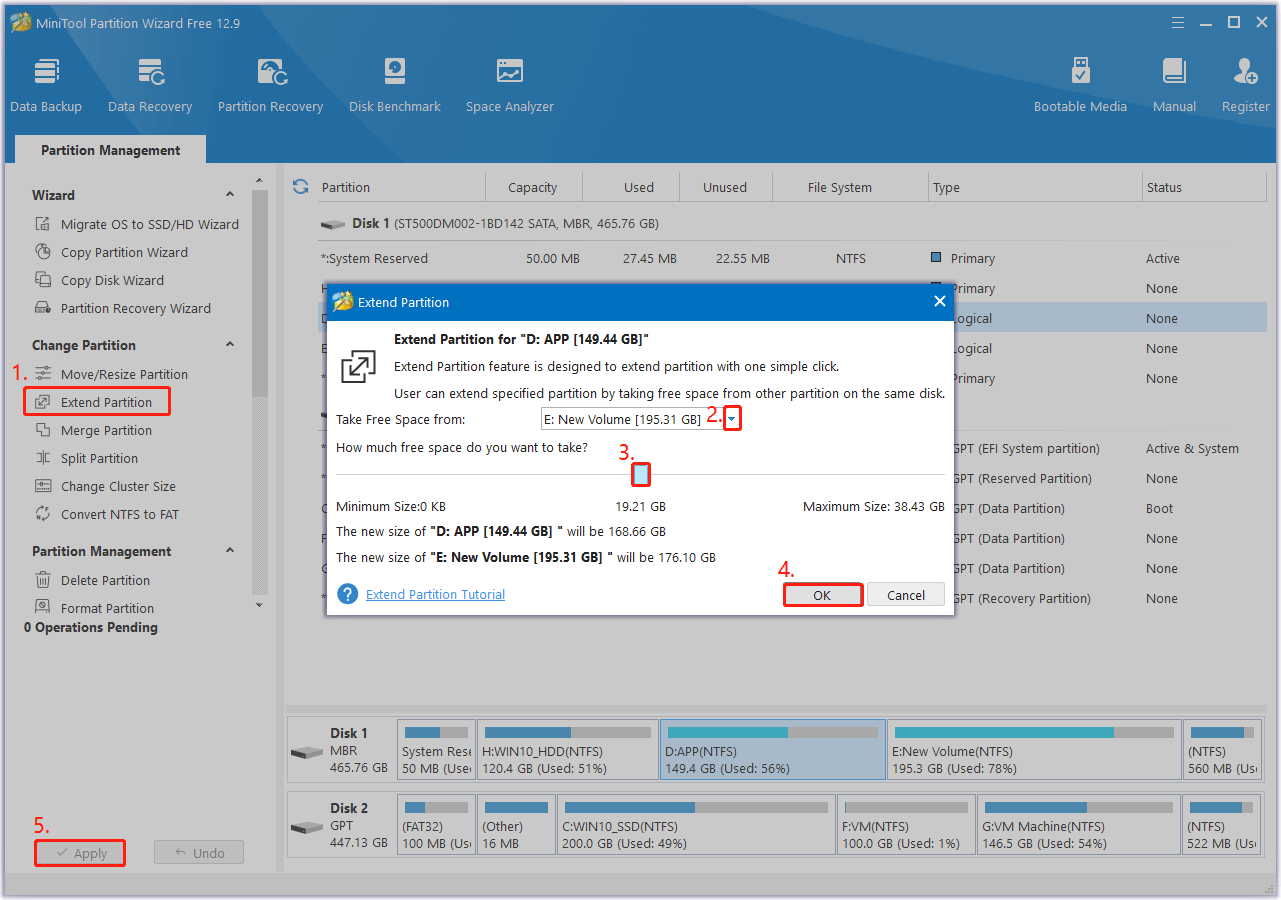Select the Partition Management tab

tap(110, 150)
